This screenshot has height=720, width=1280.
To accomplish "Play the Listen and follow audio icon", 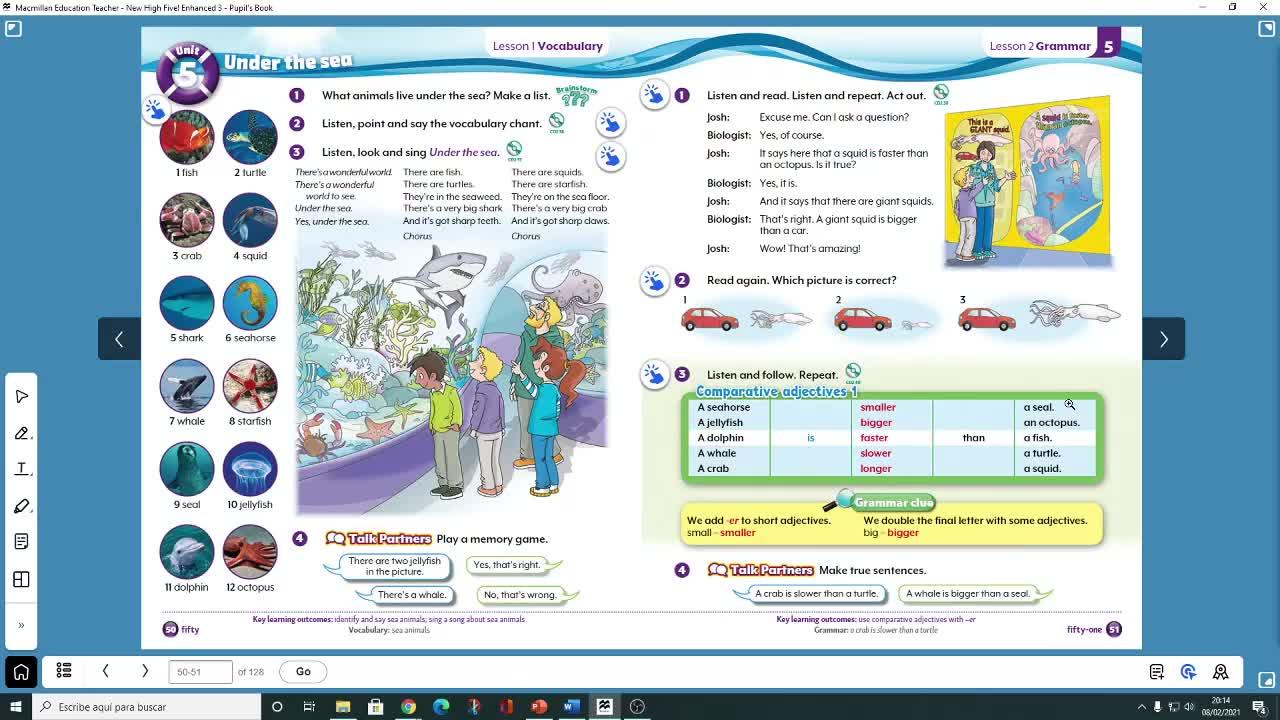I will [853, 373].
